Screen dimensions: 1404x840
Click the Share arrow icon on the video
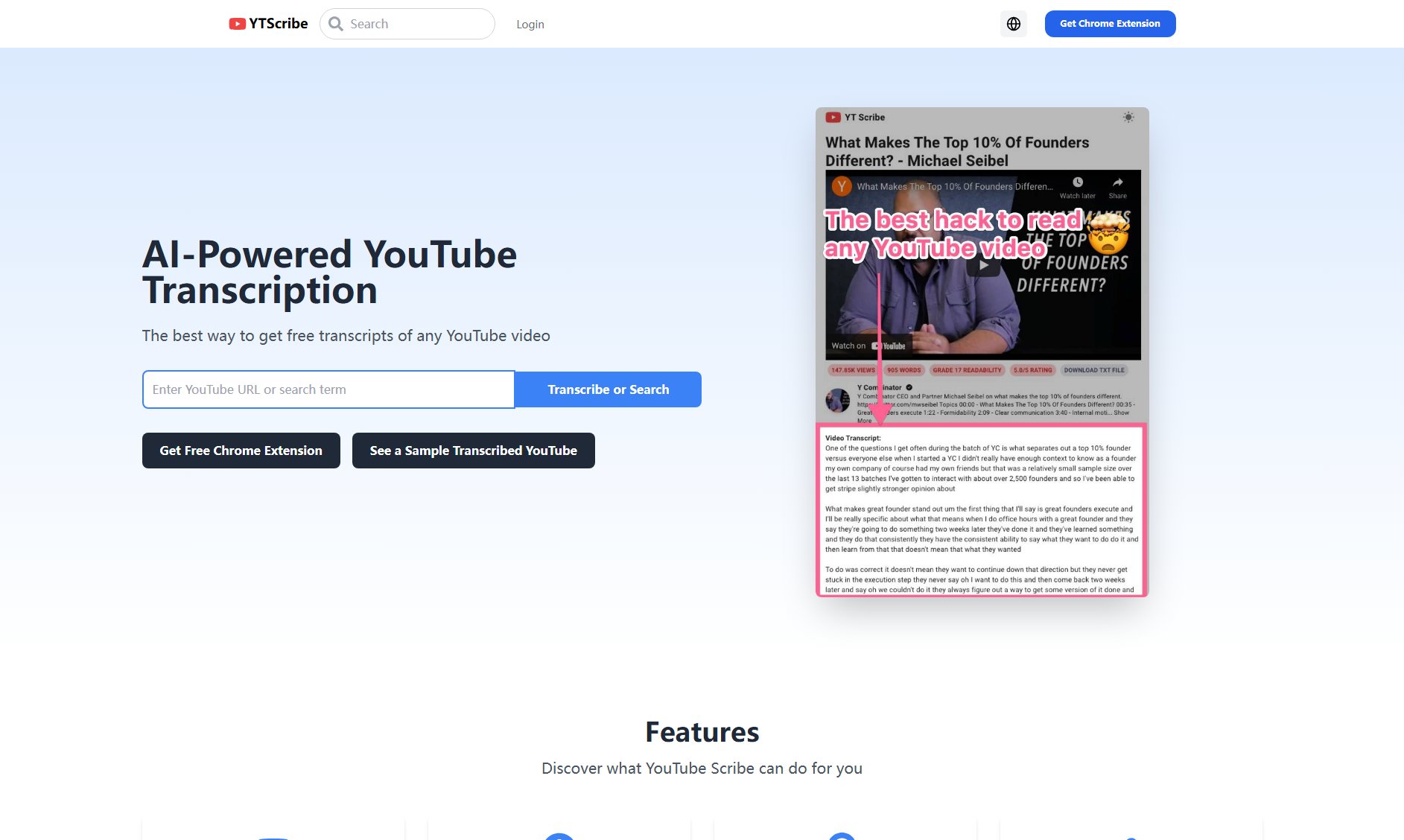pyautogui.click(x=1117, y=182)
